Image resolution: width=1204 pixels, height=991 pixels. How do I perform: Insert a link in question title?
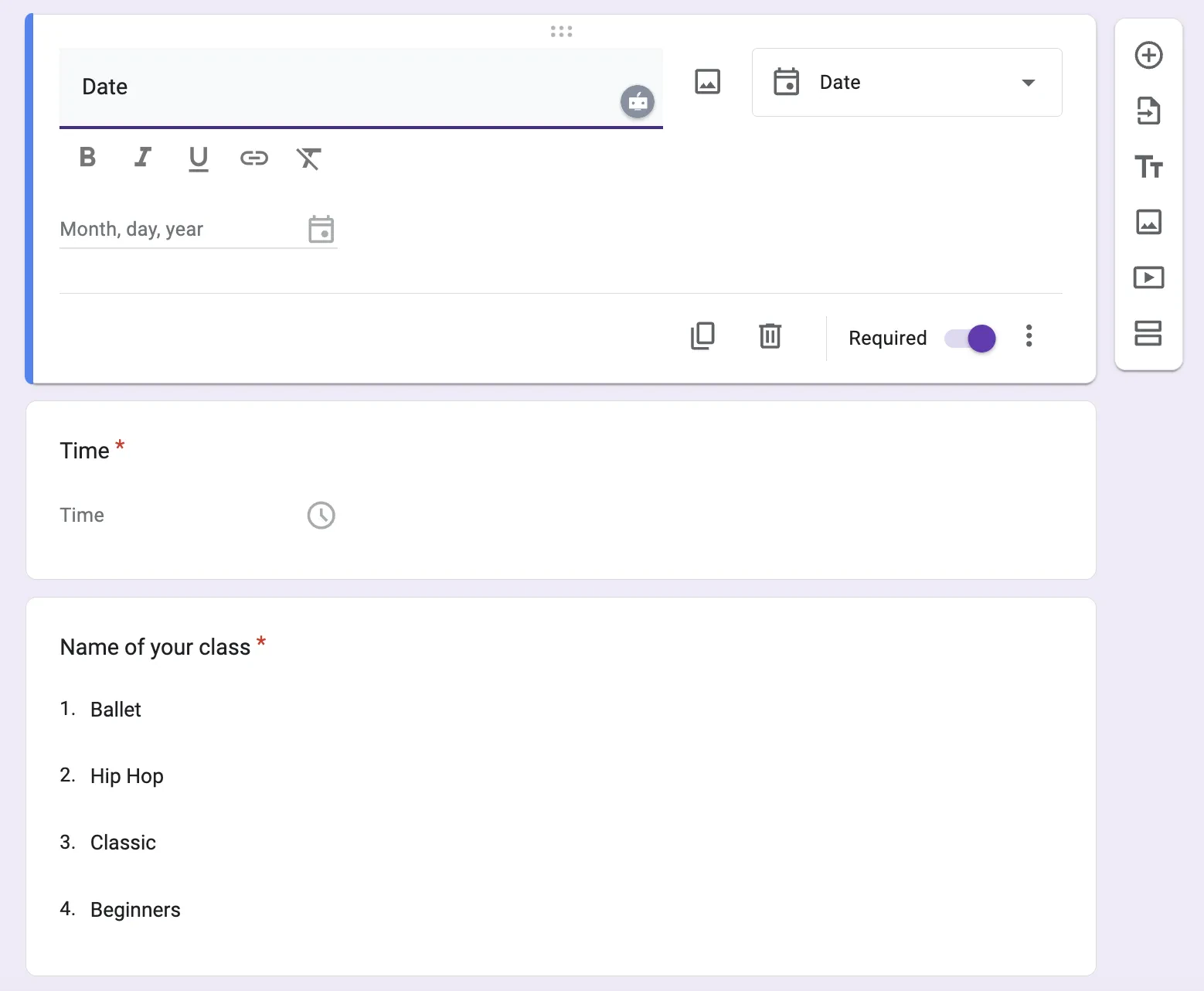[x=253, y=158]
